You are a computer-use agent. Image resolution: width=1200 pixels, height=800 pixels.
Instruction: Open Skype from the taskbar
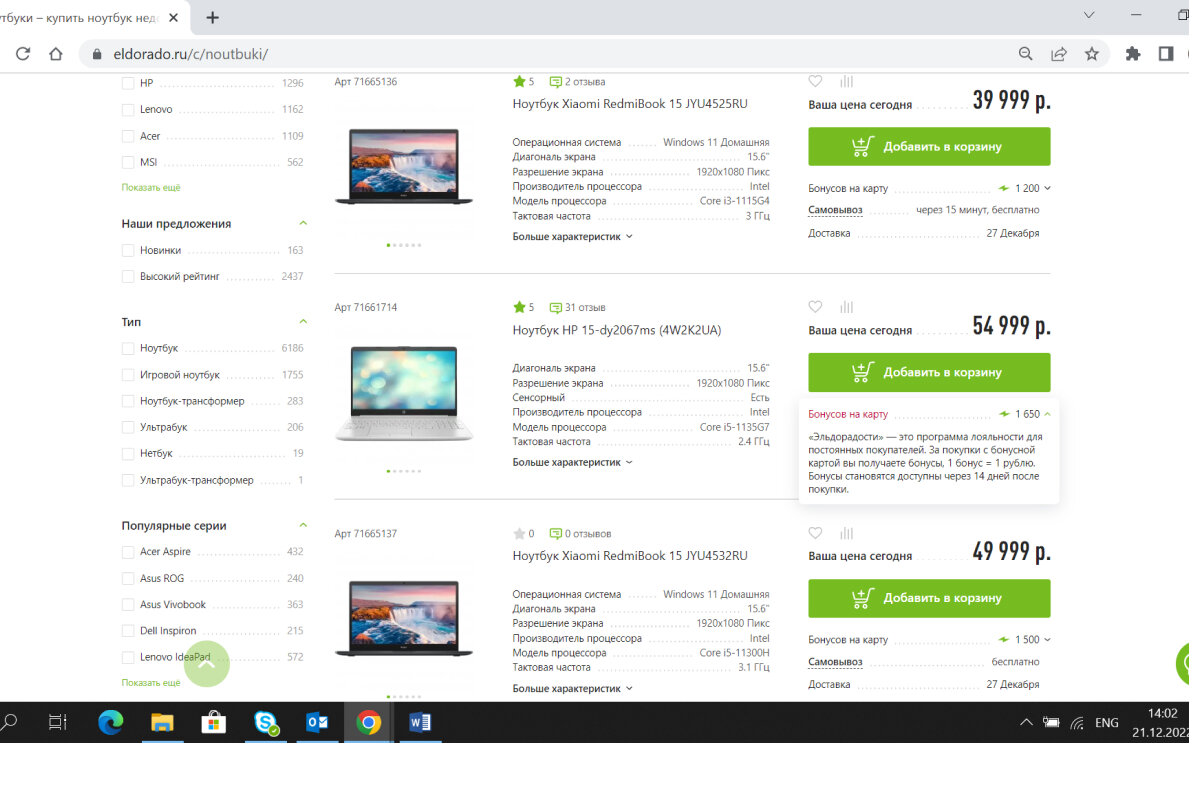pyautogui.click(x=266, y=722)
